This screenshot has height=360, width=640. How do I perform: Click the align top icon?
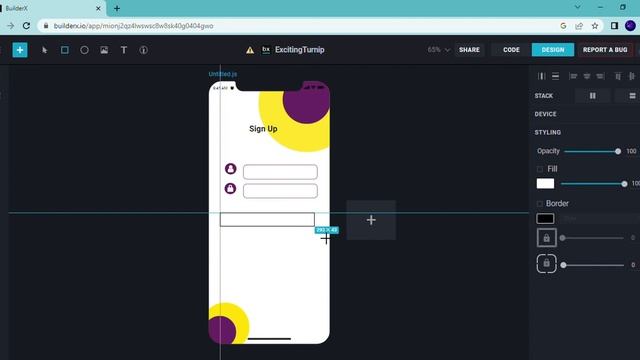[618, 76]
